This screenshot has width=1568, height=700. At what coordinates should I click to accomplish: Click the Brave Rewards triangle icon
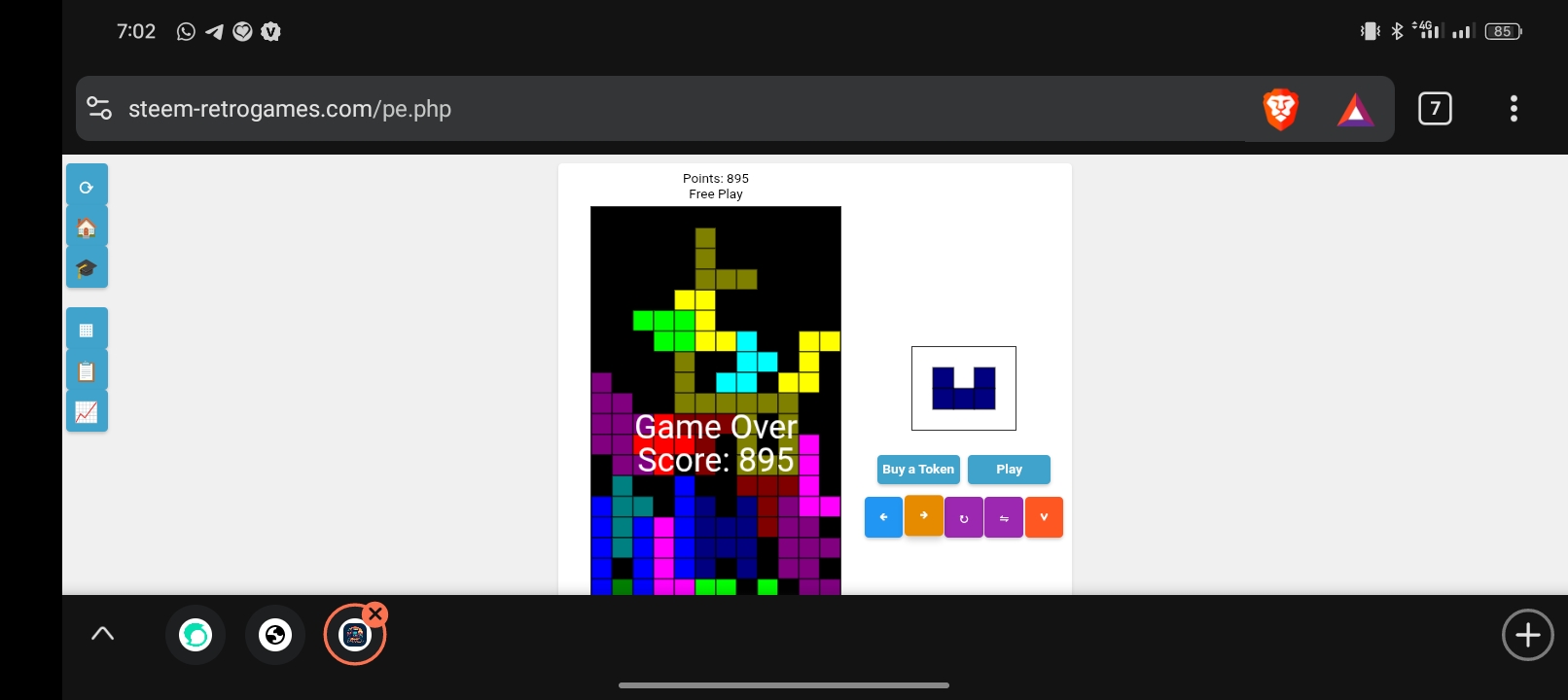click(1355, 110)
